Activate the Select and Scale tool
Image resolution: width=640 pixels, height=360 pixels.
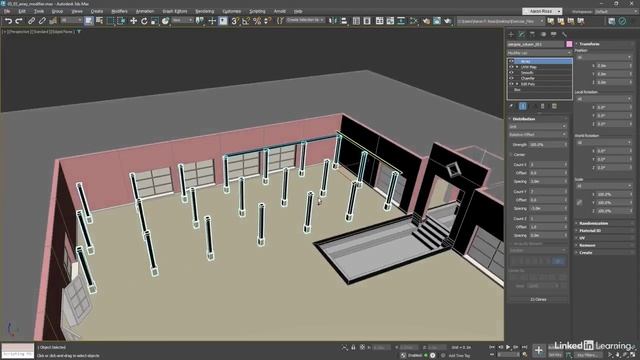(155, 21)
